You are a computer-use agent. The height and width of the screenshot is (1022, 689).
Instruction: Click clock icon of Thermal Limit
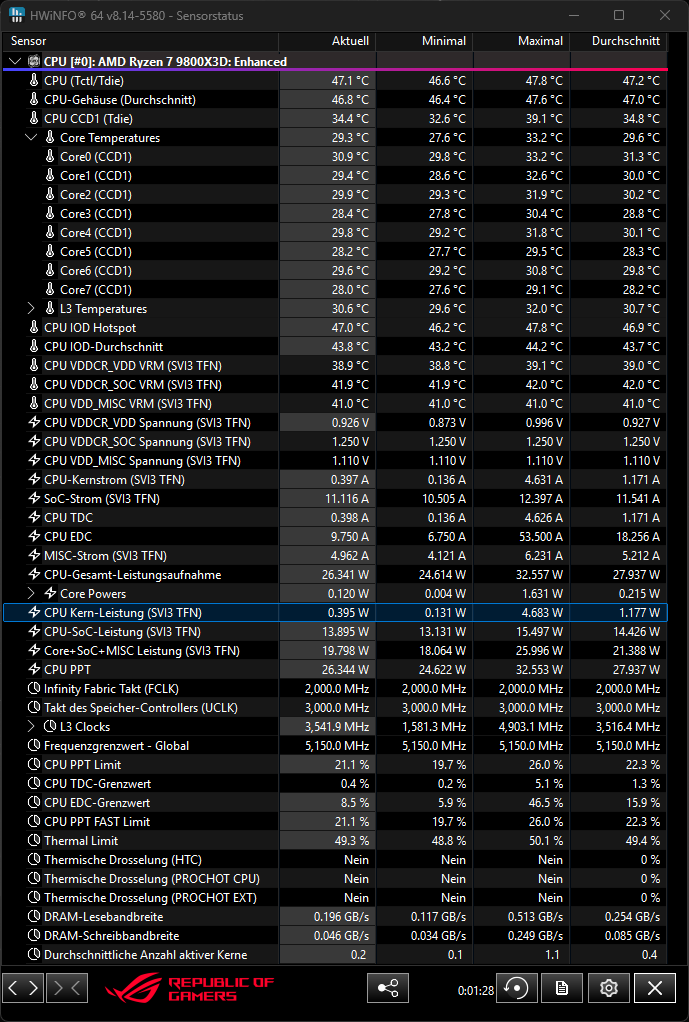pyautogui.click(x=35, y=840)
